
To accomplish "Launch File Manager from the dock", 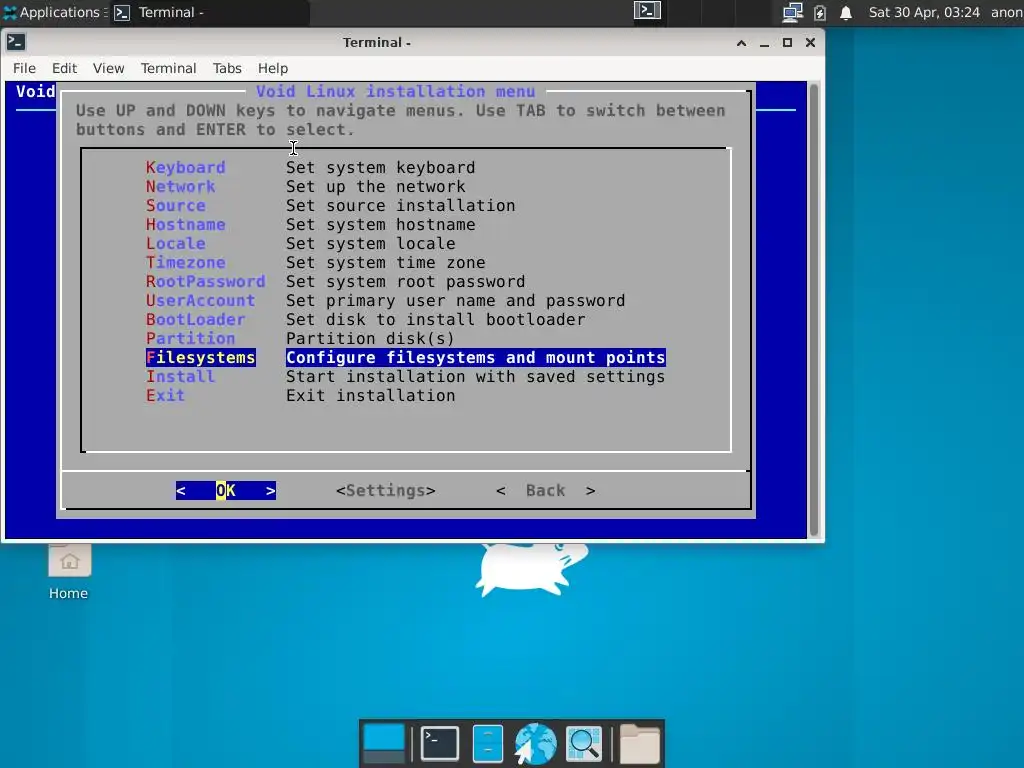I will (x=487, y=743).
